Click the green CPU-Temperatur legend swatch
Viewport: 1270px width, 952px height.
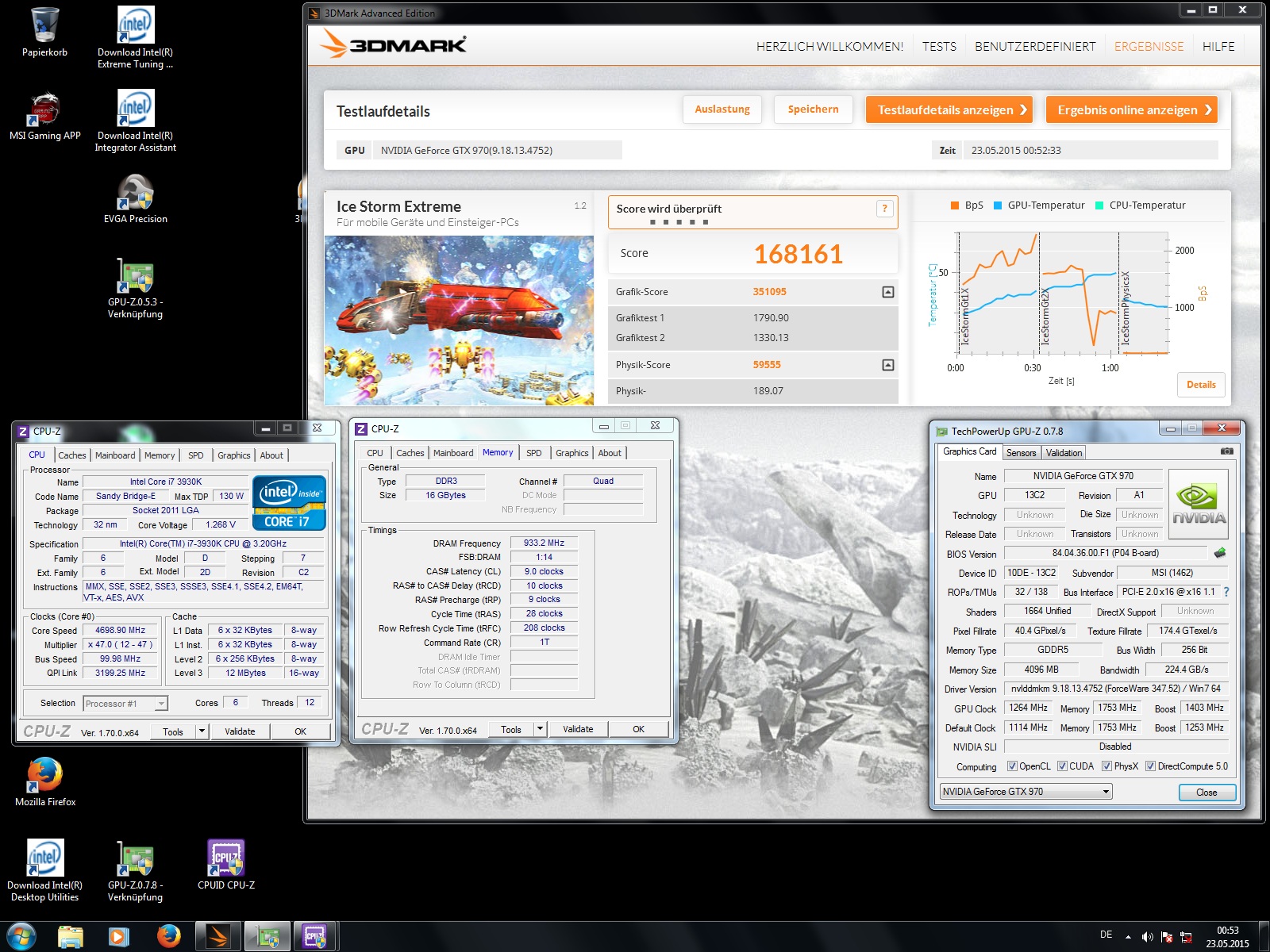point(1099,205)
